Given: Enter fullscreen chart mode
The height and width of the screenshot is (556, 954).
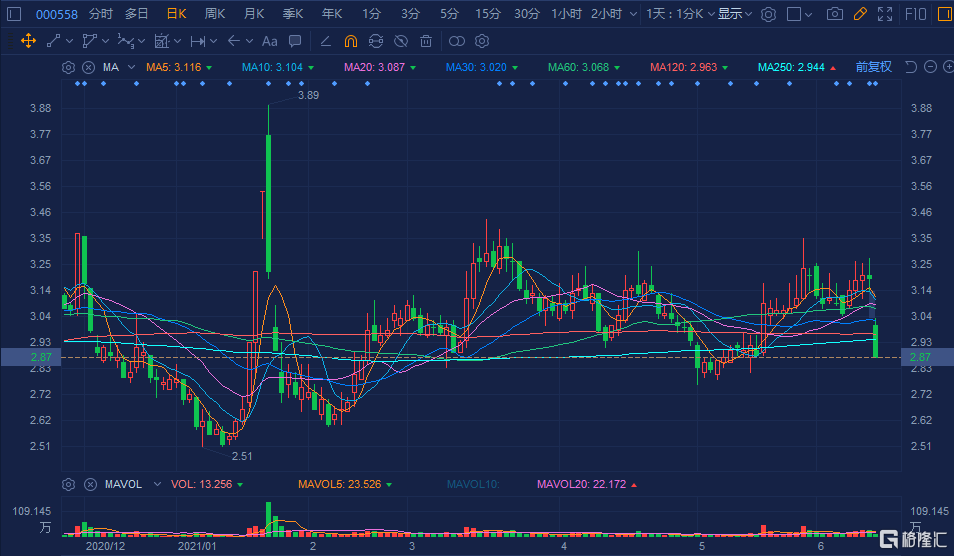Looking at the screenshot, I should point(885,14).
